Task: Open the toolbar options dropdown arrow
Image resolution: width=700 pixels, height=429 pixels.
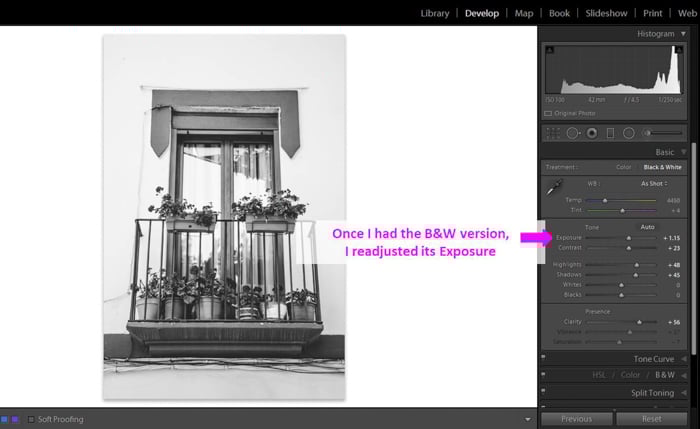Action: [528, 419]
